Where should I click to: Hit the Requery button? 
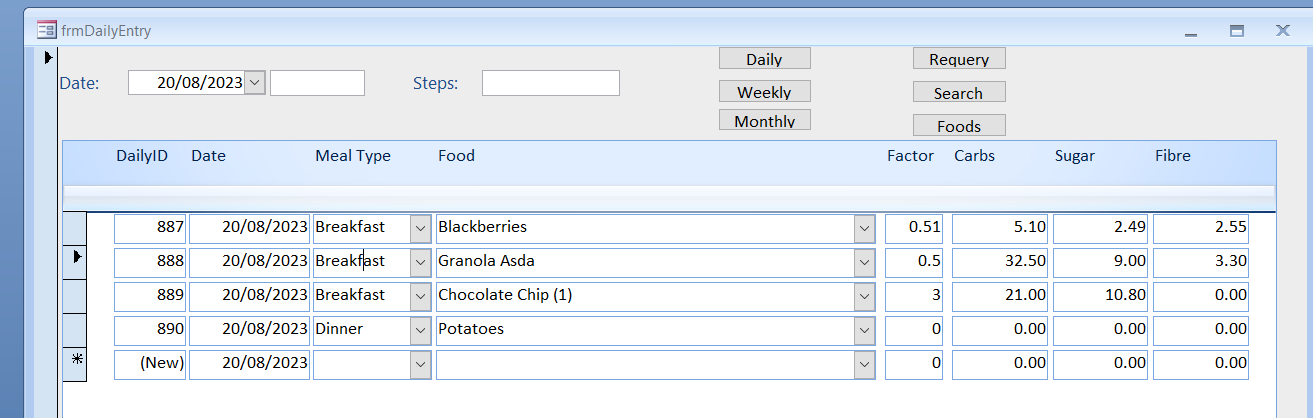(x=958, y=59)
